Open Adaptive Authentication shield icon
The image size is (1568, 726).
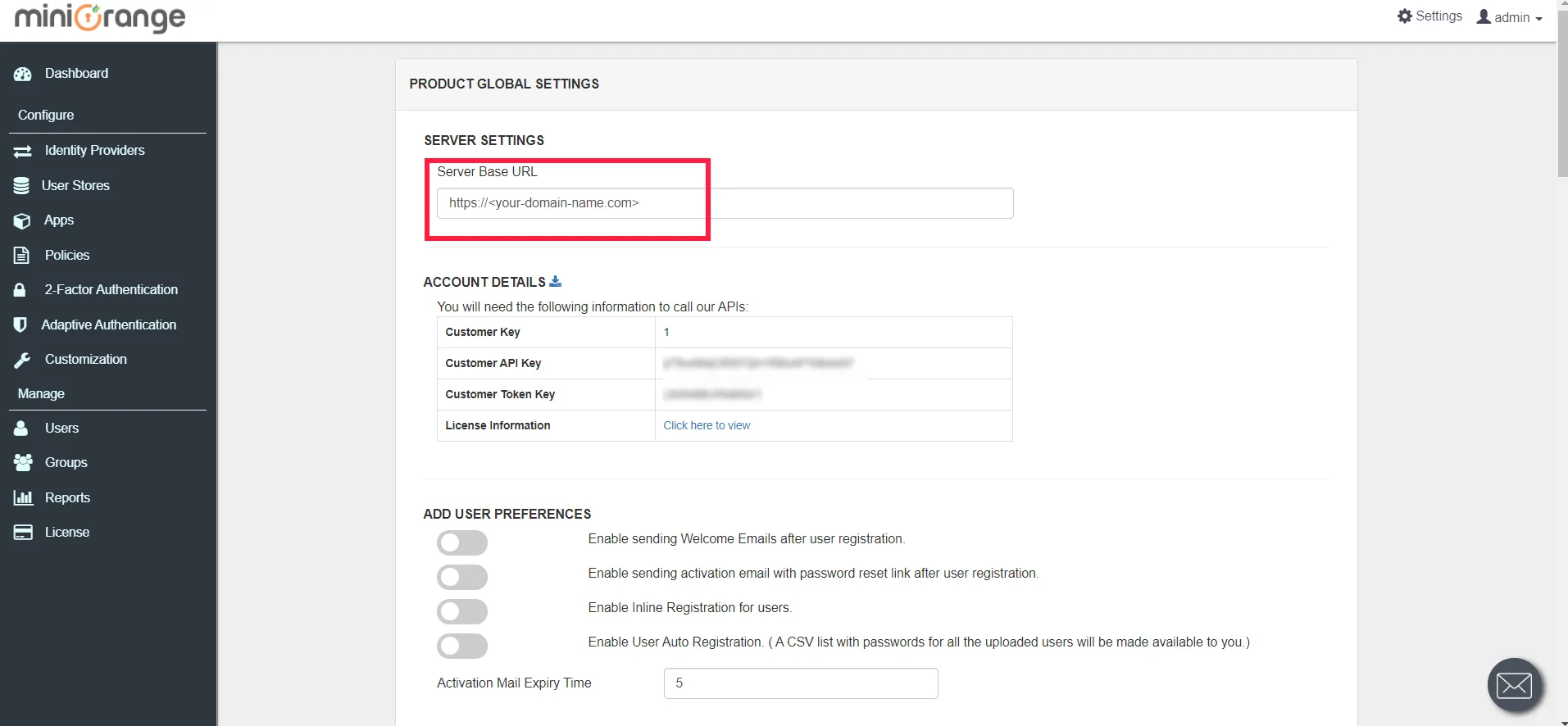coord(20,325)
